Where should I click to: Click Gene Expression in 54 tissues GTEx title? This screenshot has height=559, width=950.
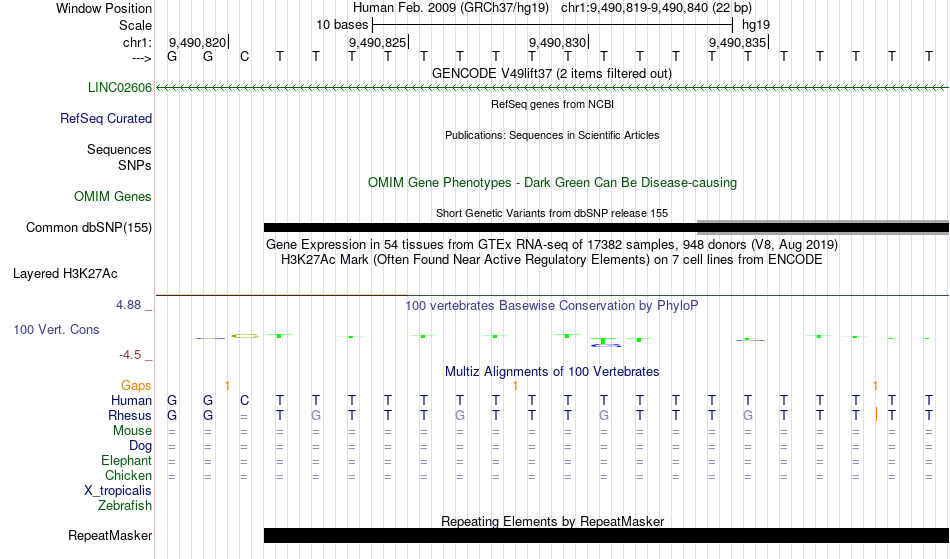tap(552, 245)
